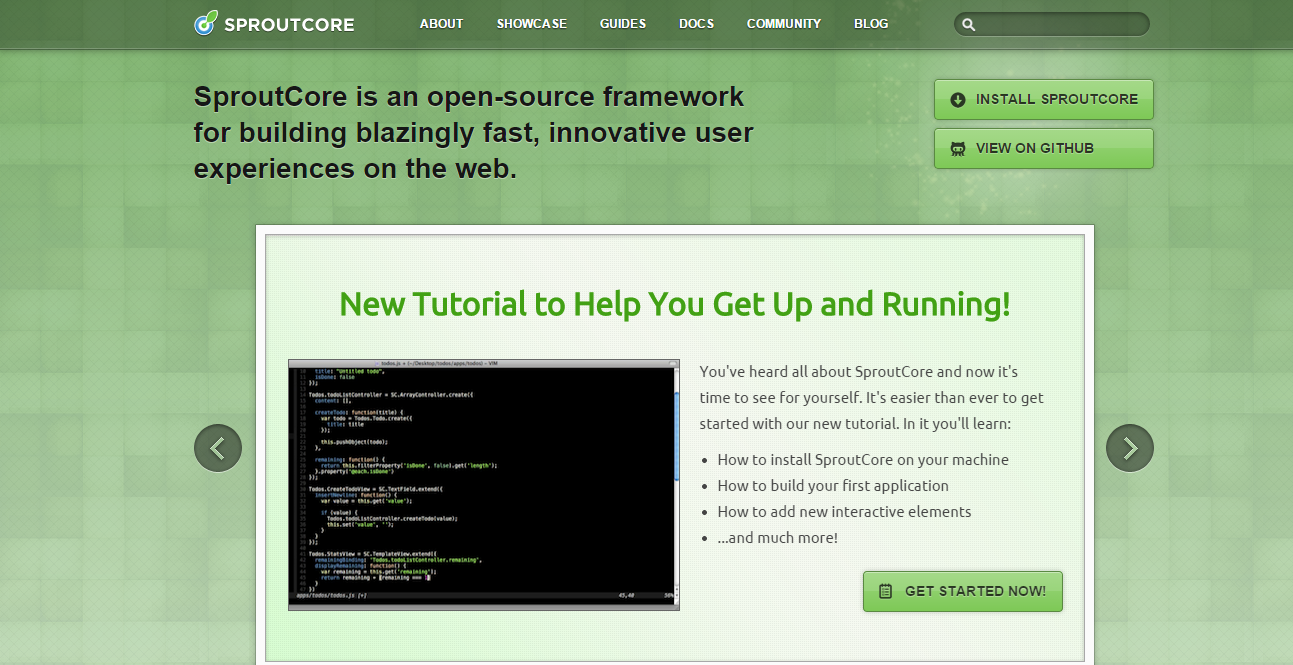
Task: Go to the Blog
Action: 871,23
